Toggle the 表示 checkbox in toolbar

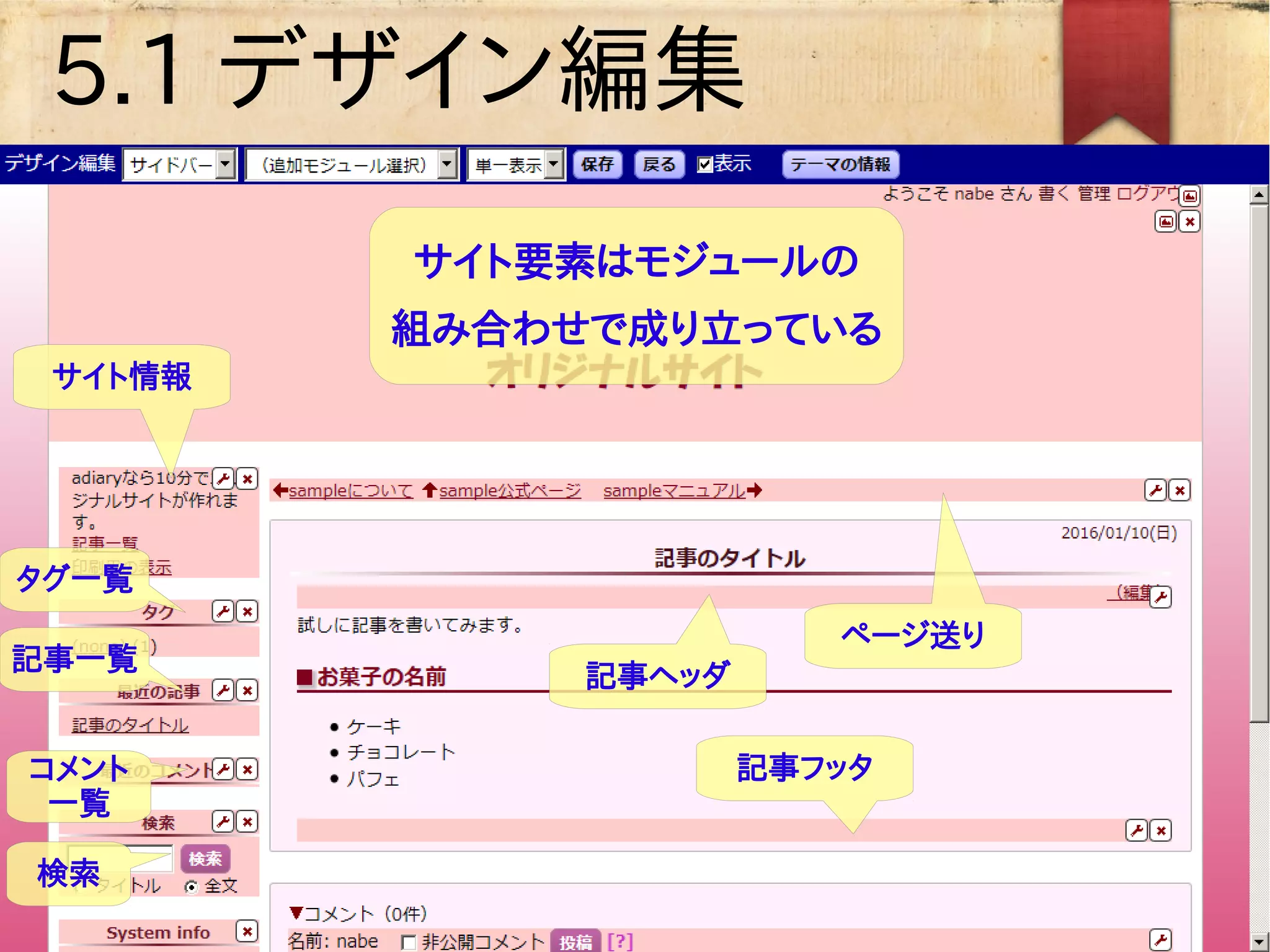[704, 164]
